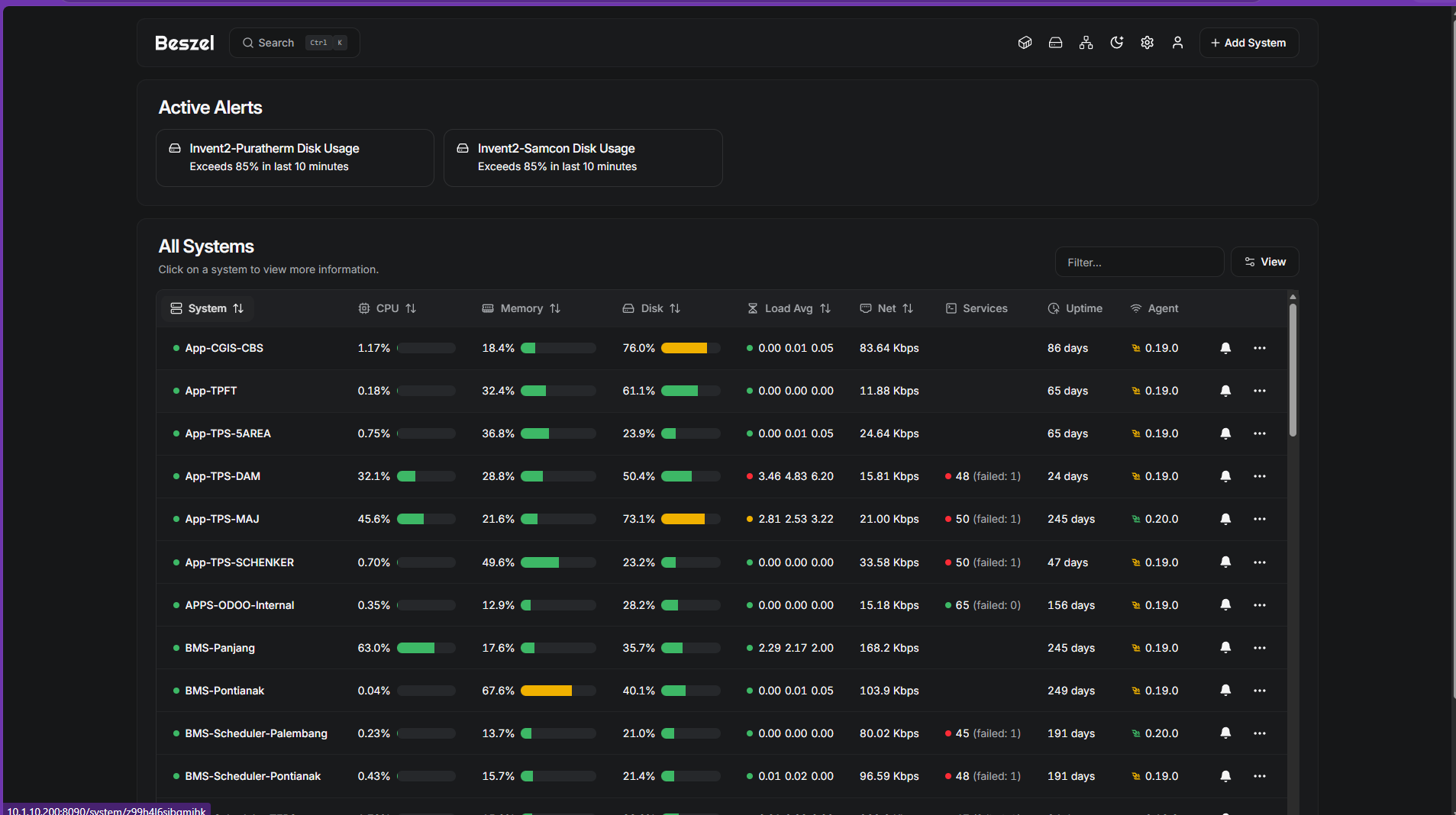The height and width of the screenshot is (815, 1456).
Task: Sort table by System column
Action: pyautogui.click(x=207, y=308)
